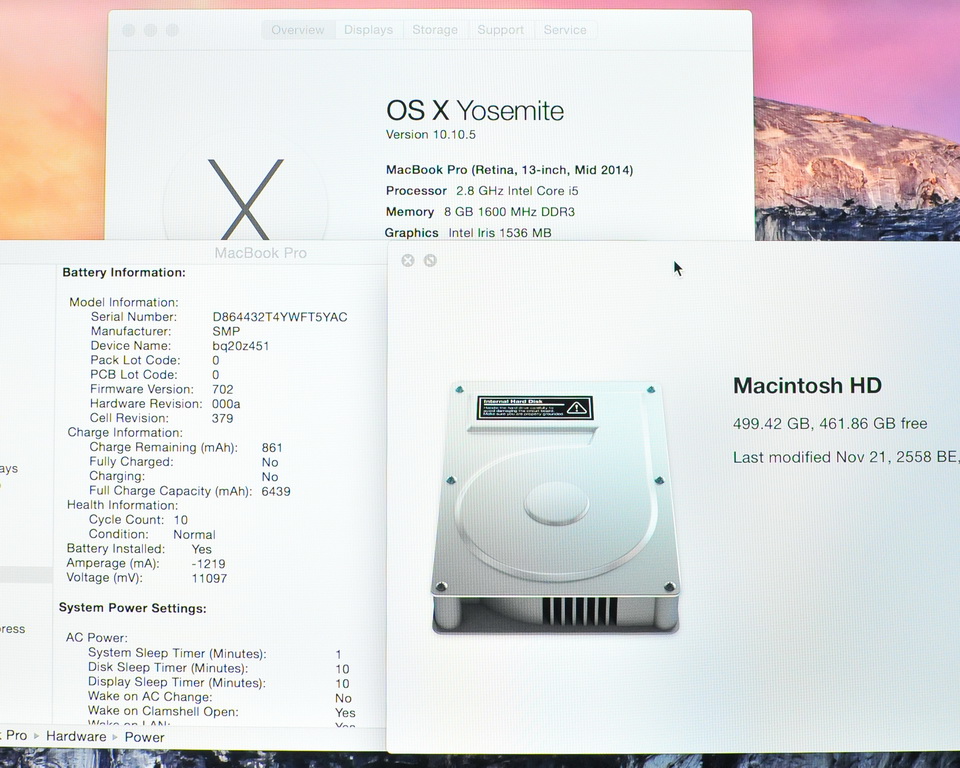960x768 pixels.
Task: Click the Macintosh HD title
Action: click(x=808, y=385)
